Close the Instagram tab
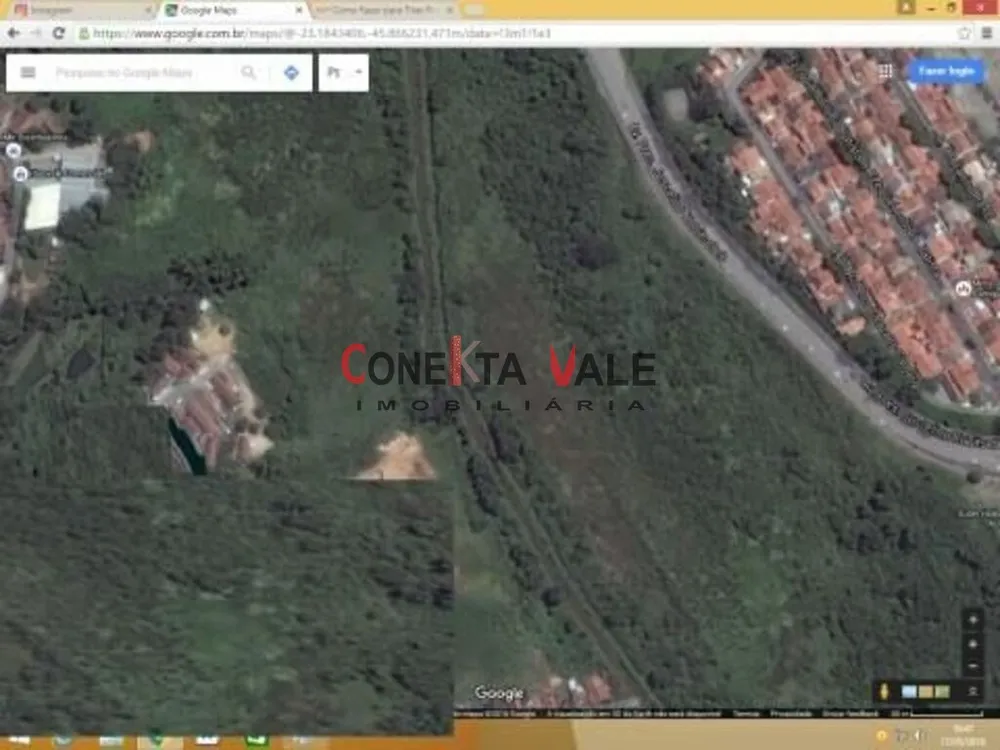This screenshot has height=750, width=1000. click(x=148, y=10)
